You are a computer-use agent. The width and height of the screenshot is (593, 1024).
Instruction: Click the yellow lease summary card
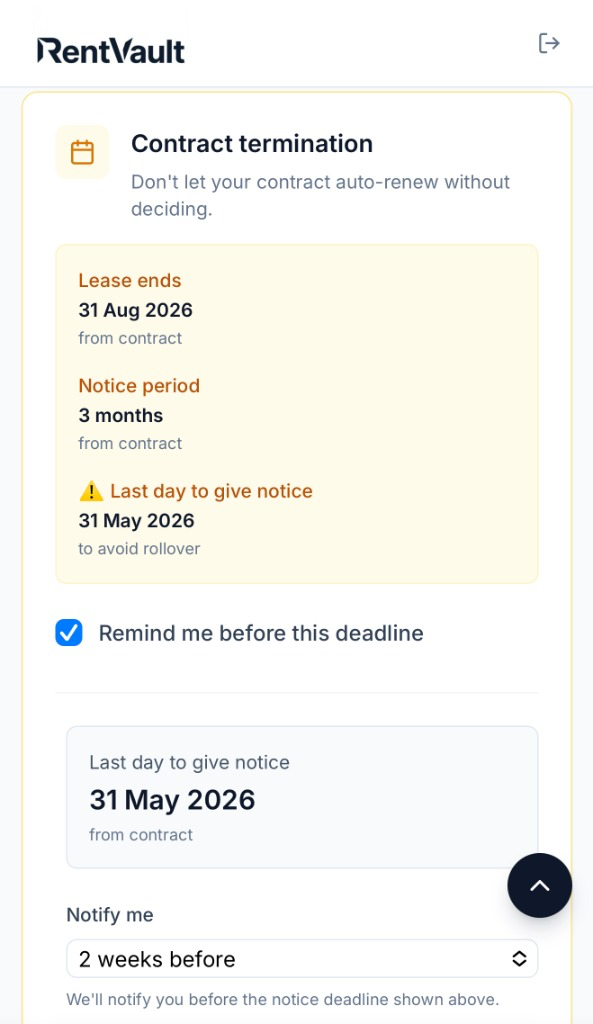pos(297,414)
